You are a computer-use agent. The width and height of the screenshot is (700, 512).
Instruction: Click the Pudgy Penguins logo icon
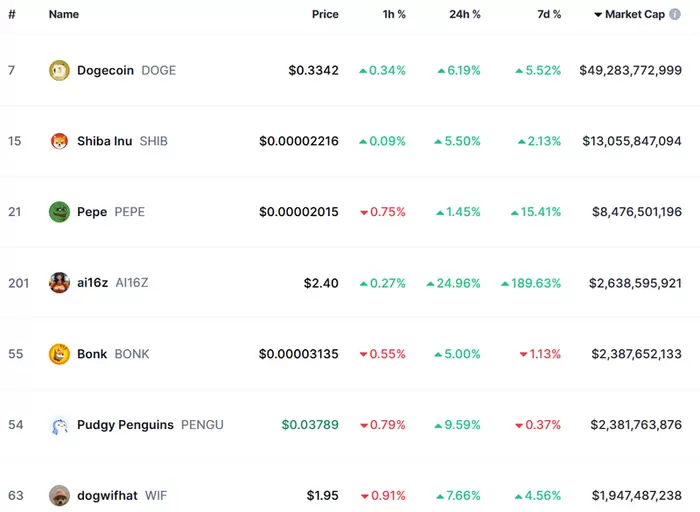[60, 425]
